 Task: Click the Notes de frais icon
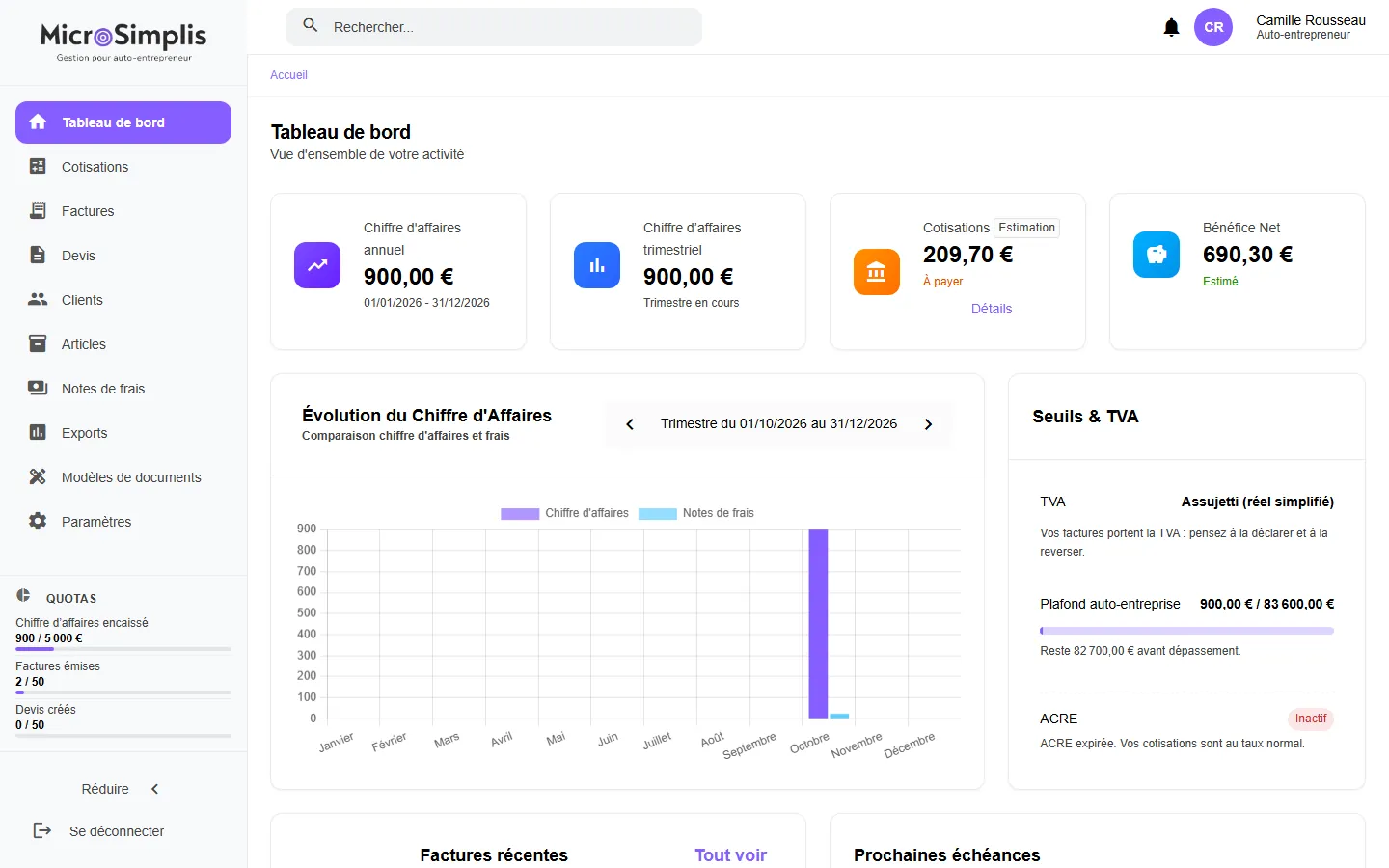(38, 389)
